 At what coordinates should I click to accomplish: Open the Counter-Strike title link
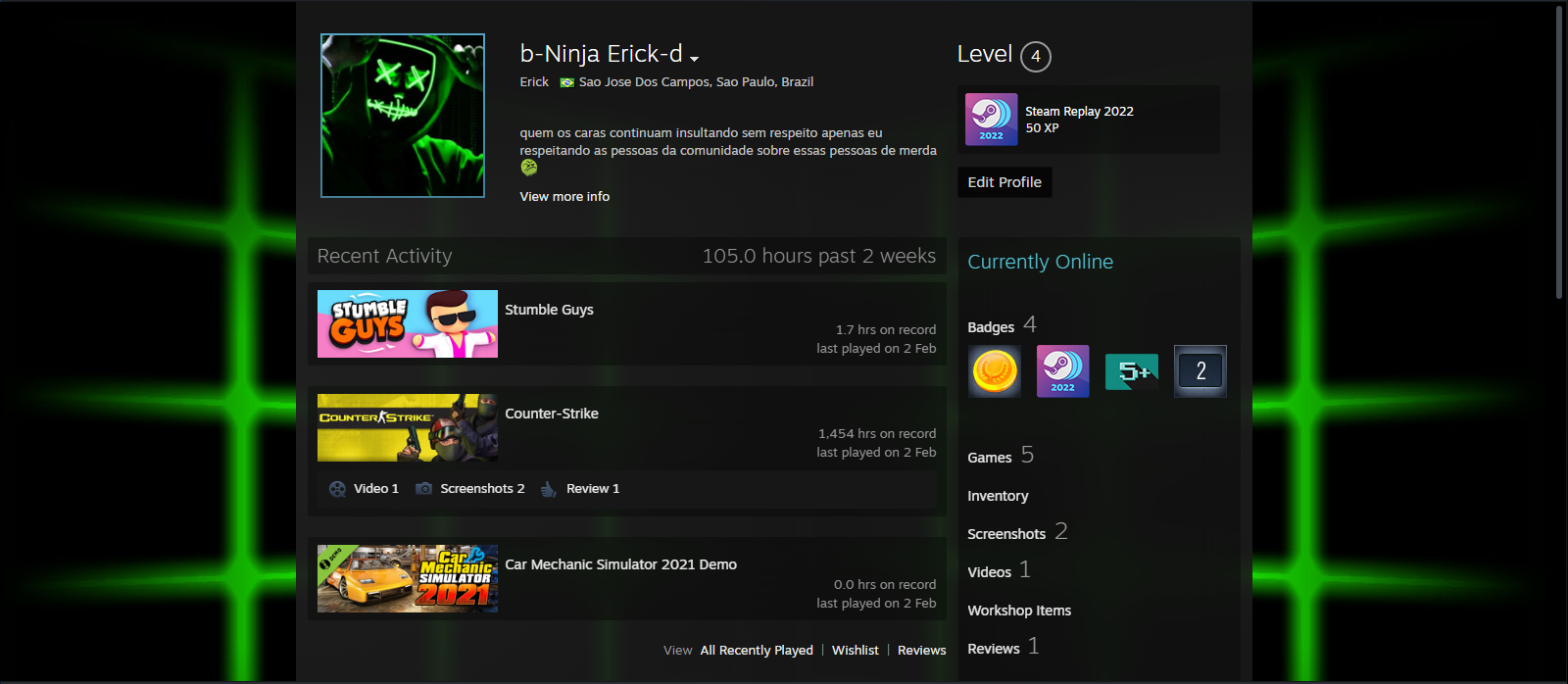pyautogui.click(x=552, y=414)
